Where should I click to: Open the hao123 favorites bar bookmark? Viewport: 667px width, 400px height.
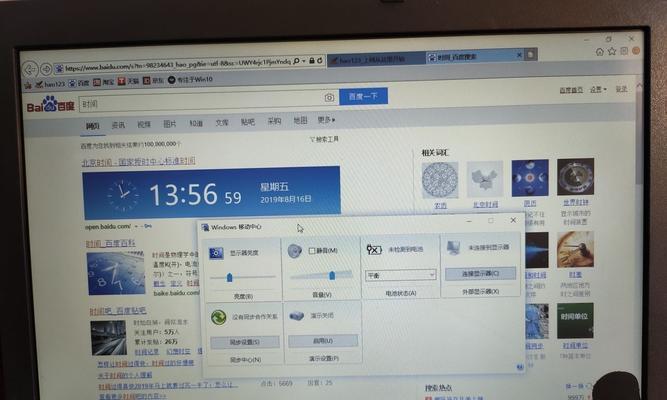pos(50,84)
